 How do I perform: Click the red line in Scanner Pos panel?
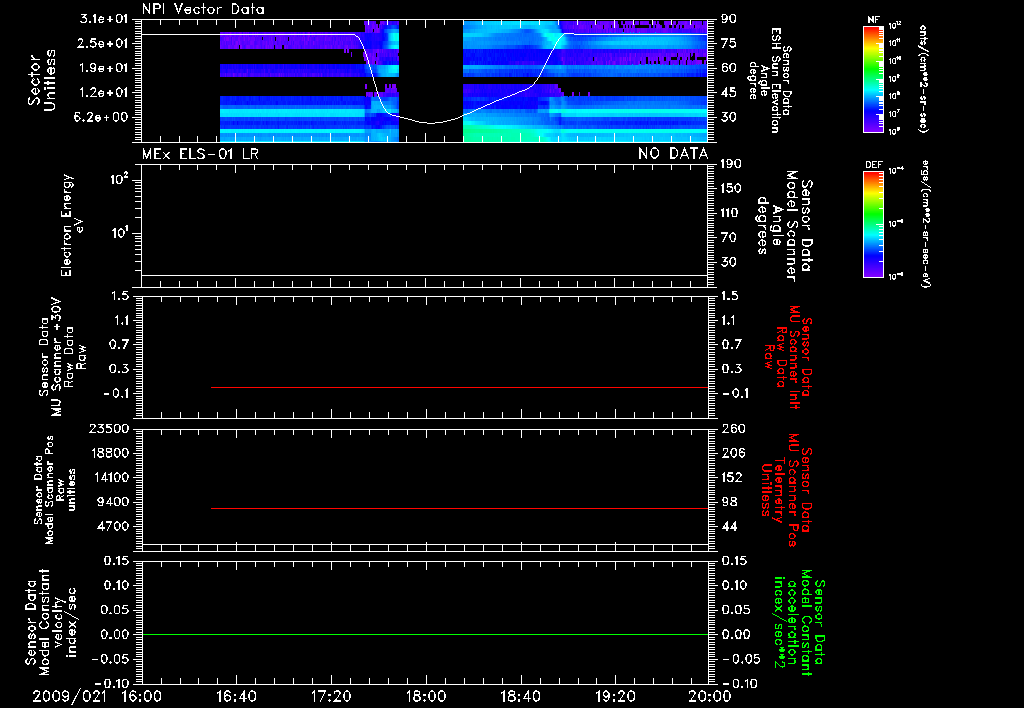click(x=459, y=508)
